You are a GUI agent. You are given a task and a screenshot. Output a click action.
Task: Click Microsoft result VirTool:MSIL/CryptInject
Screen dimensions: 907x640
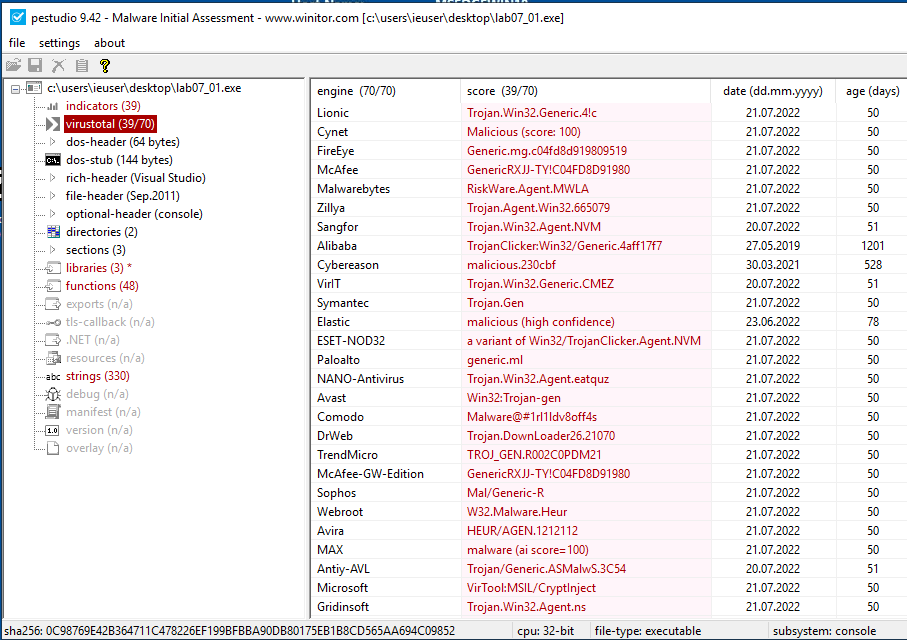pos(531,588)
